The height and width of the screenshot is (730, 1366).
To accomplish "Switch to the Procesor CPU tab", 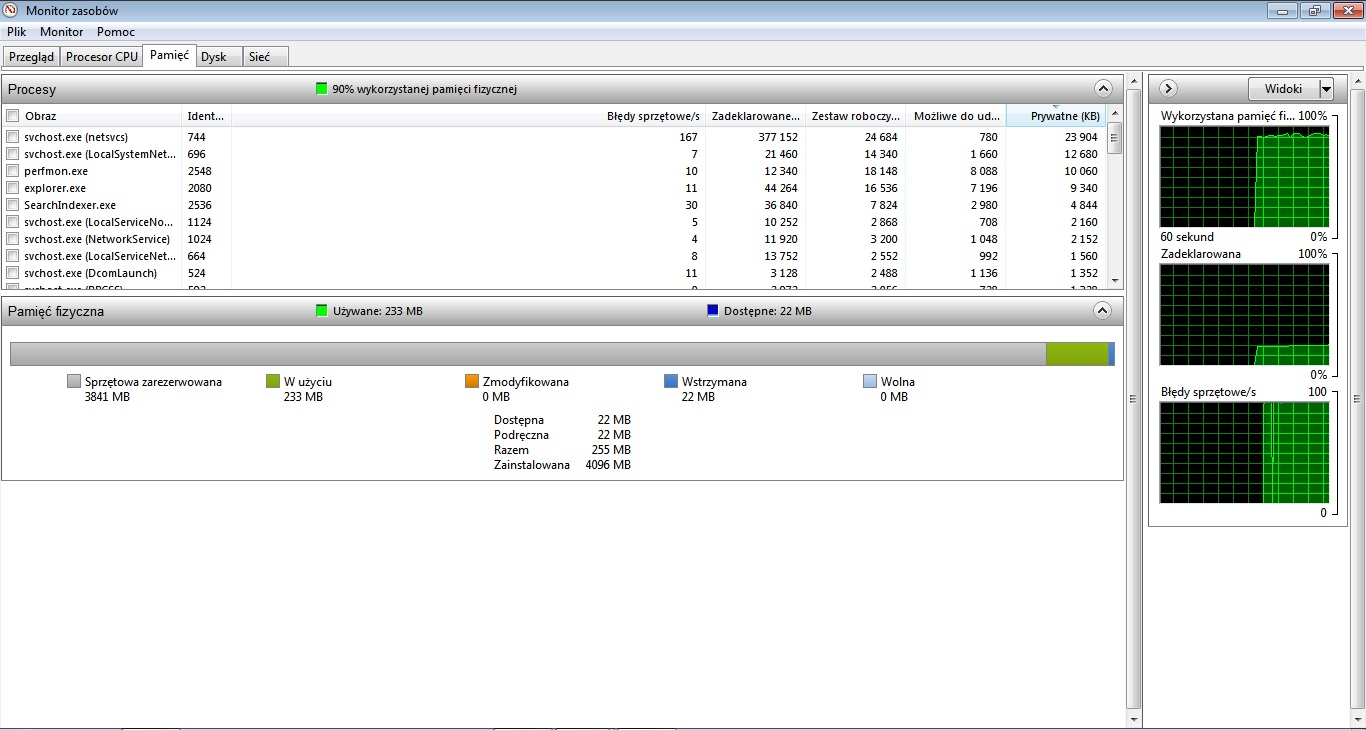I will [x=102, y=57].
